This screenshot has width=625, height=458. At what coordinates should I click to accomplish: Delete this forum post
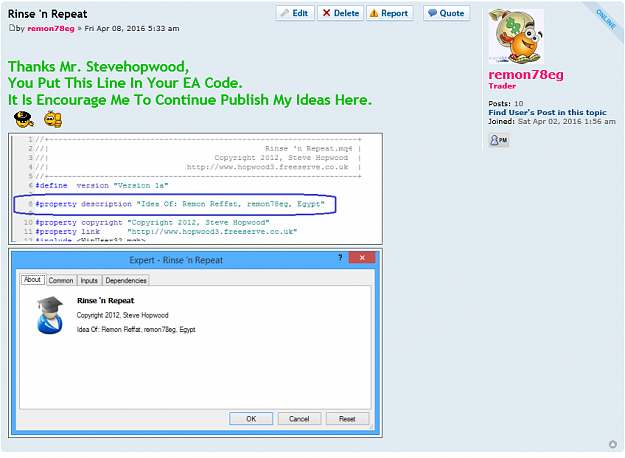340,13
